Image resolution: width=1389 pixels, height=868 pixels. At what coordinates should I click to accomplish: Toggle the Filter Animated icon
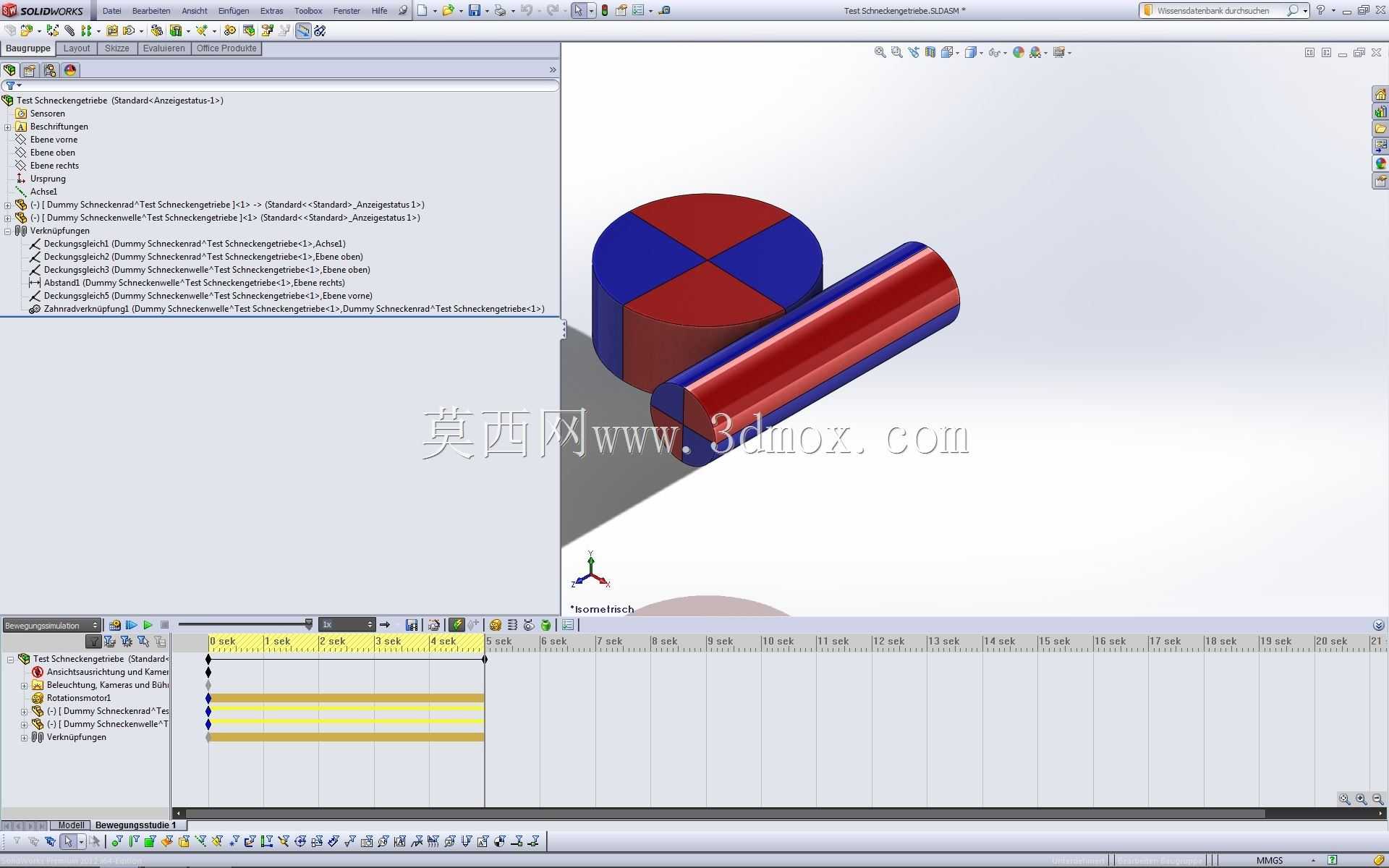(110, 642)
